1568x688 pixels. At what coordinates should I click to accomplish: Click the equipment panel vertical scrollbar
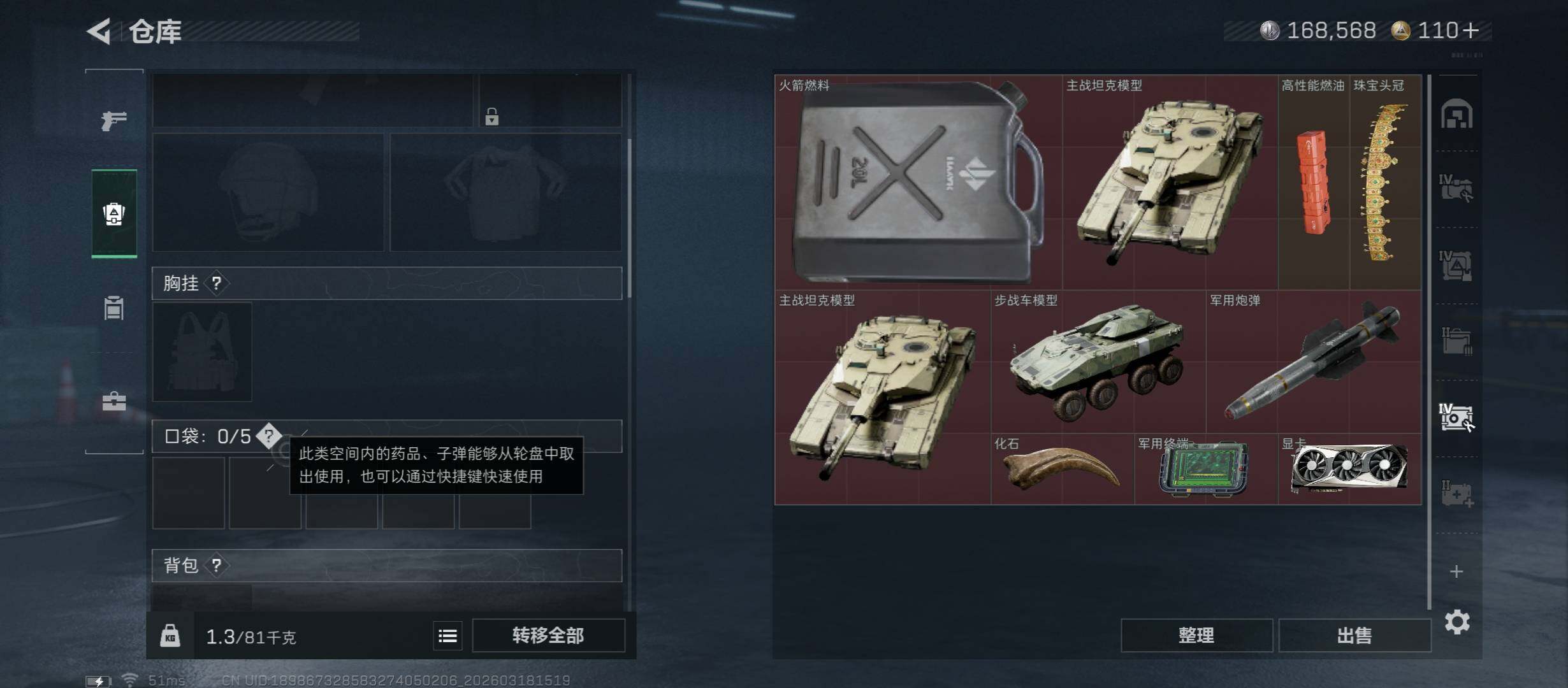(629, 219)
